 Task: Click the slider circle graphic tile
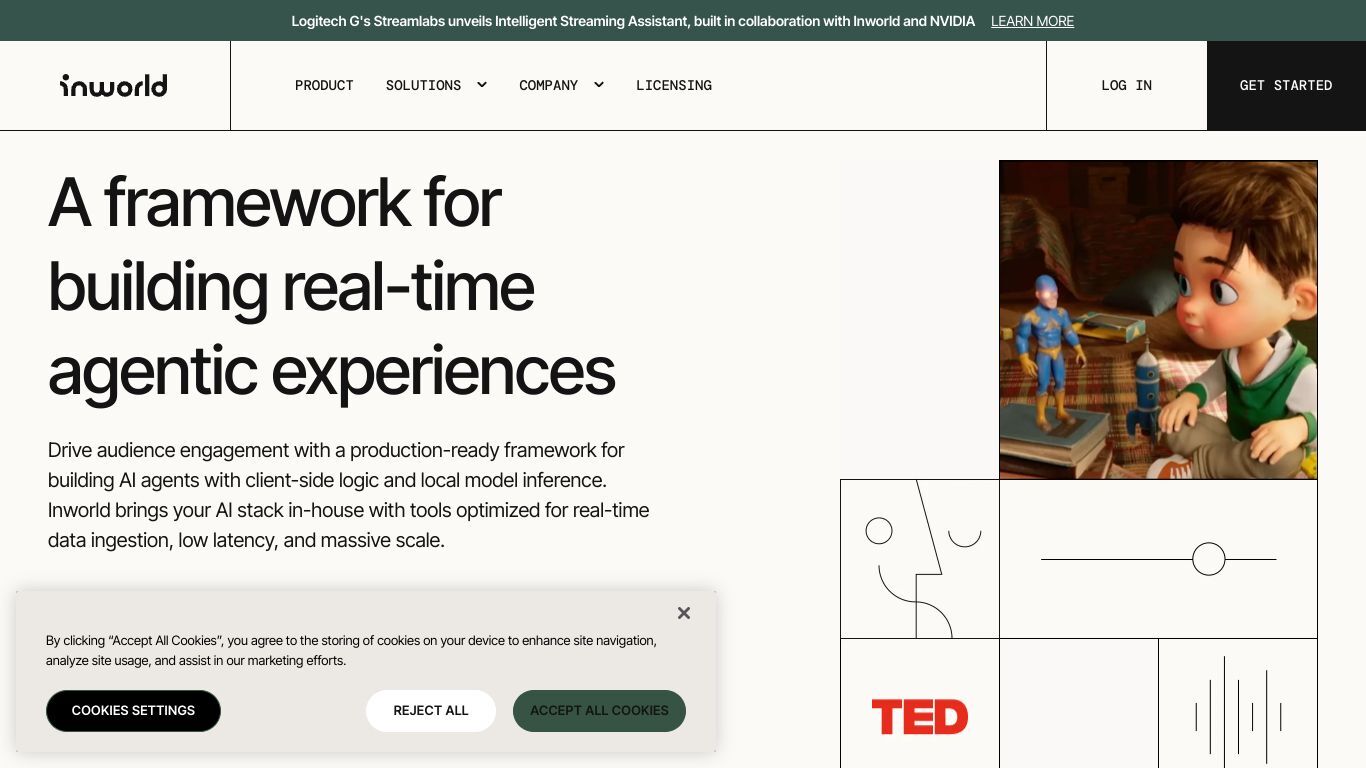click(1158, 559)
